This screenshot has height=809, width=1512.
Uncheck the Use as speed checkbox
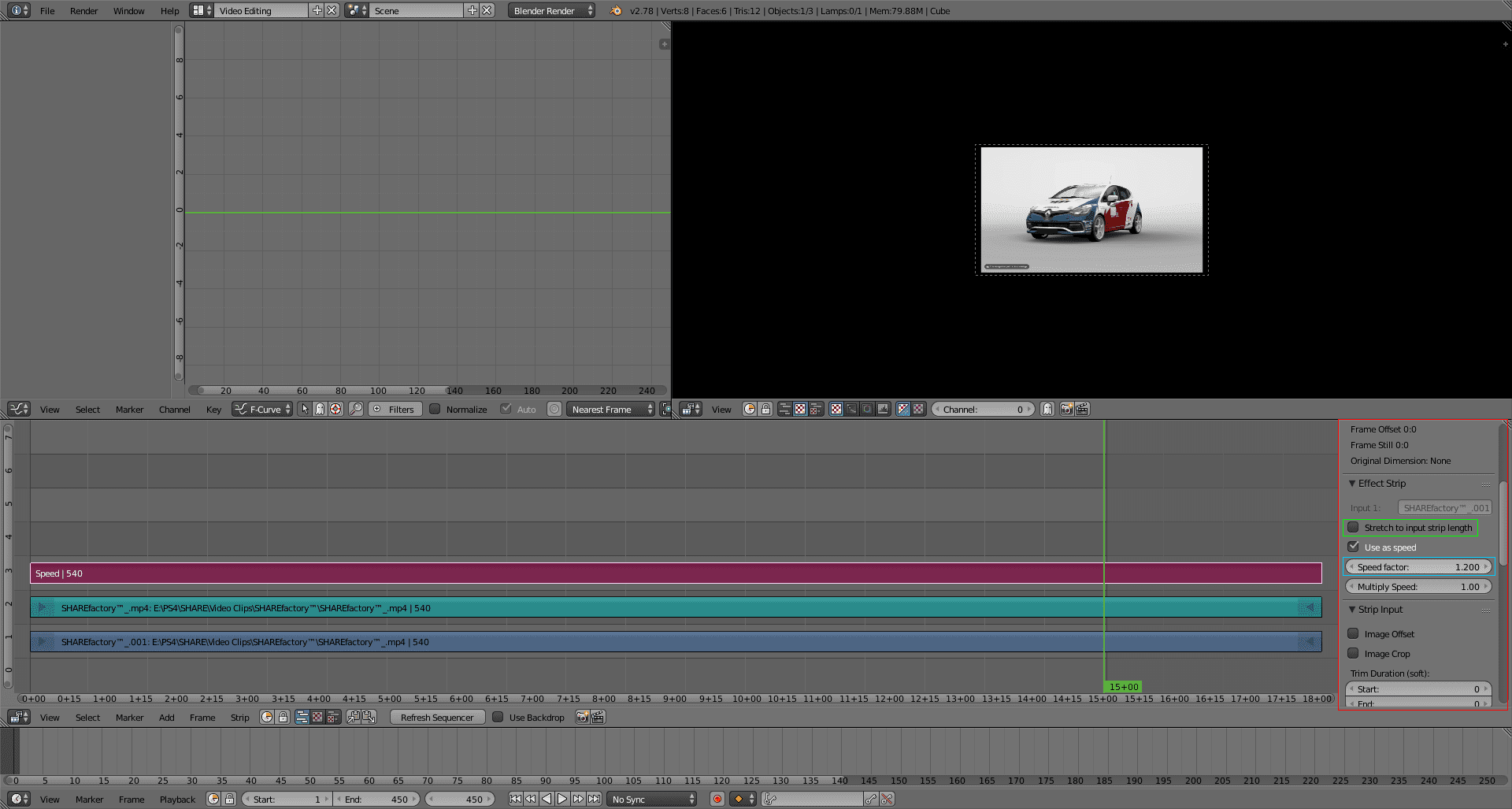point(1353,547)
